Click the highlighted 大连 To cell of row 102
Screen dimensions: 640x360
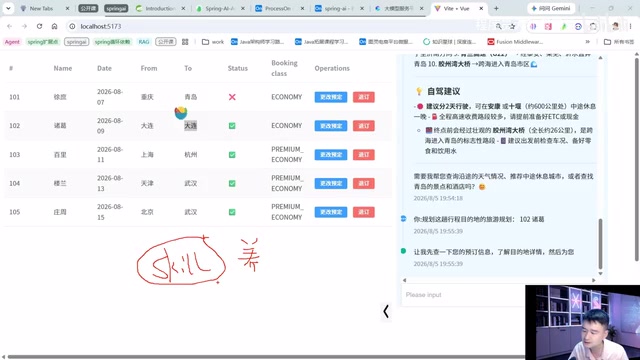click(190, 126)
